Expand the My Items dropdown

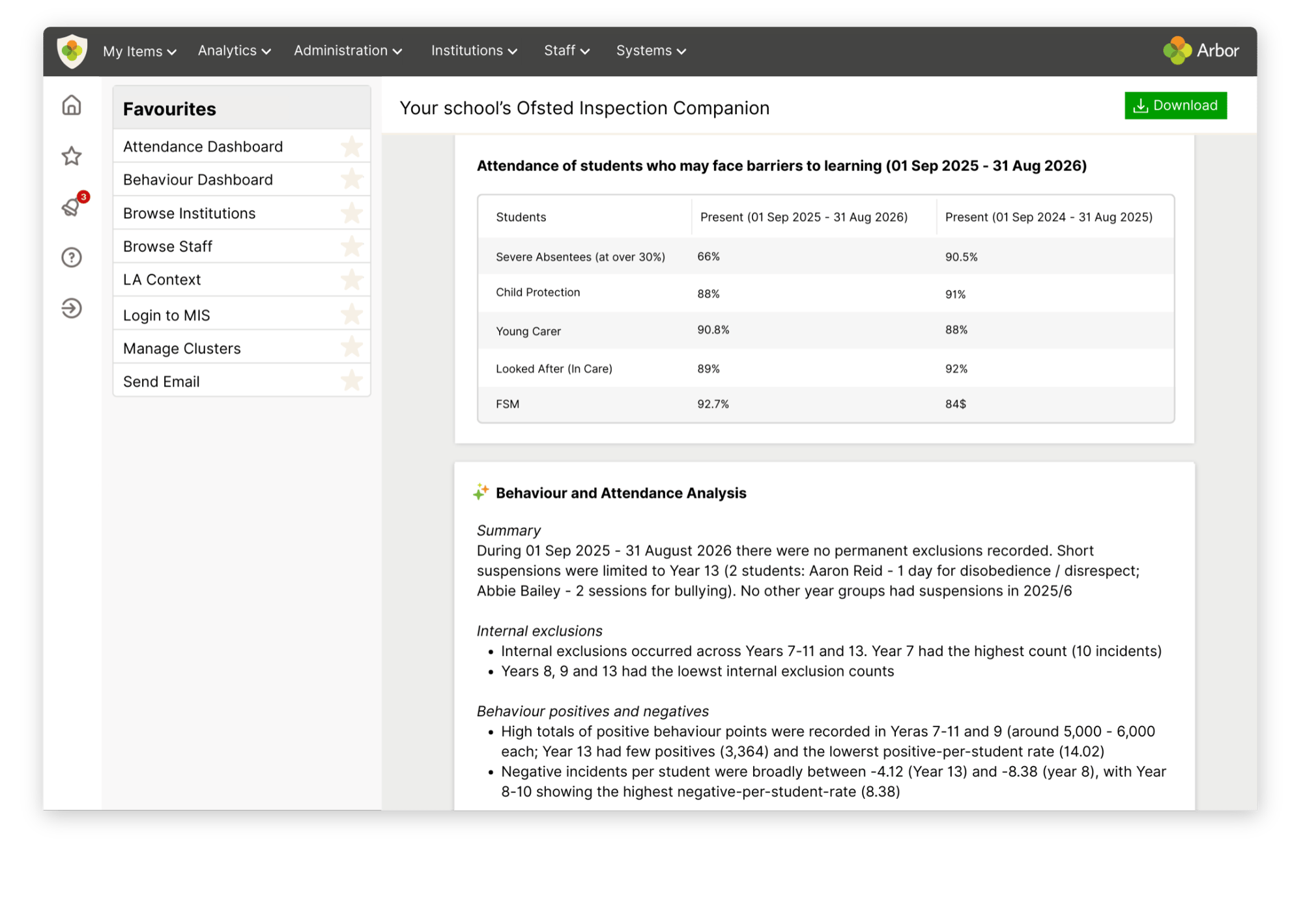click(139, 51)
